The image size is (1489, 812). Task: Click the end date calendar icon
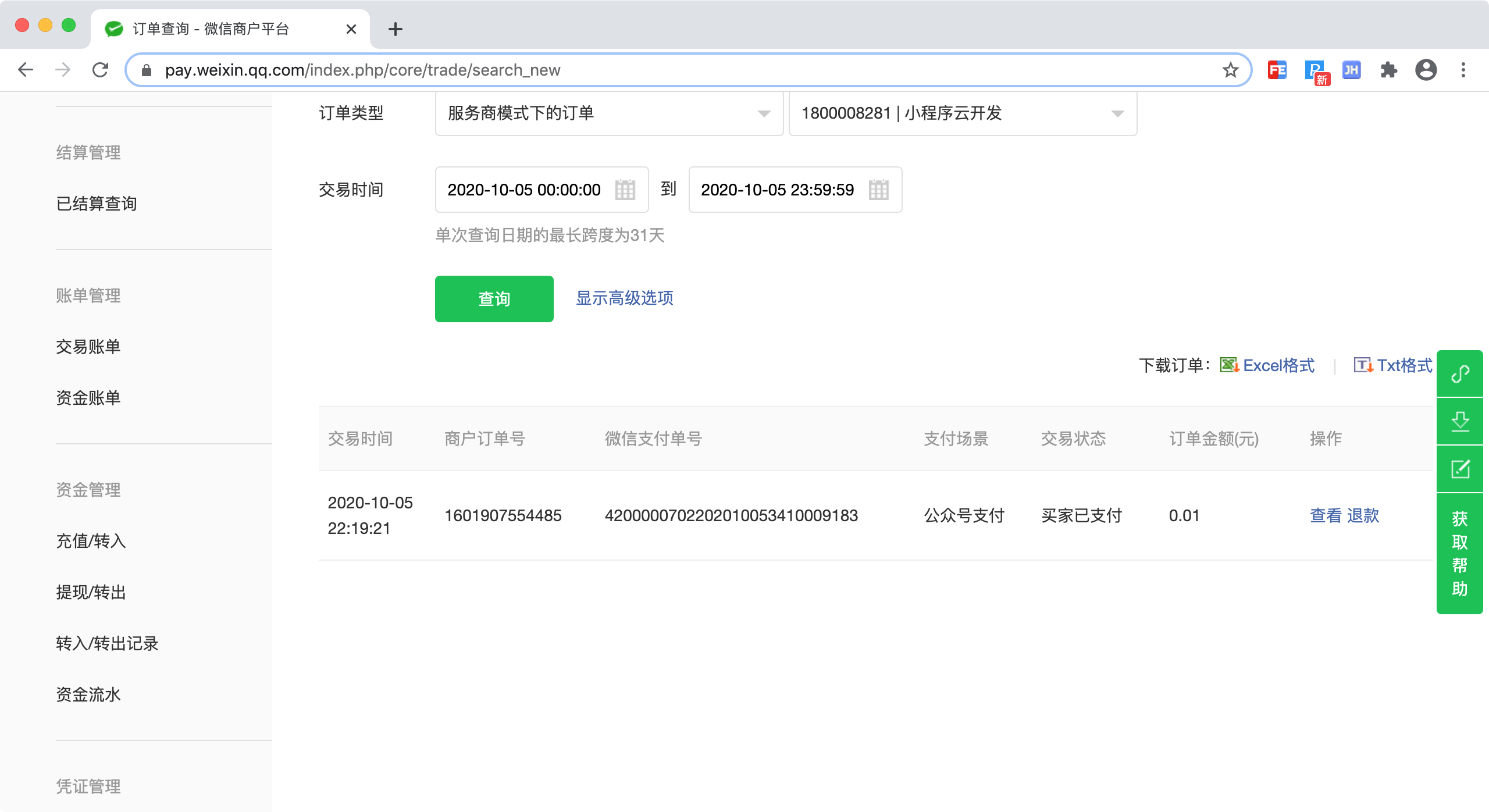pyautogui.click(x=878, y=190)
